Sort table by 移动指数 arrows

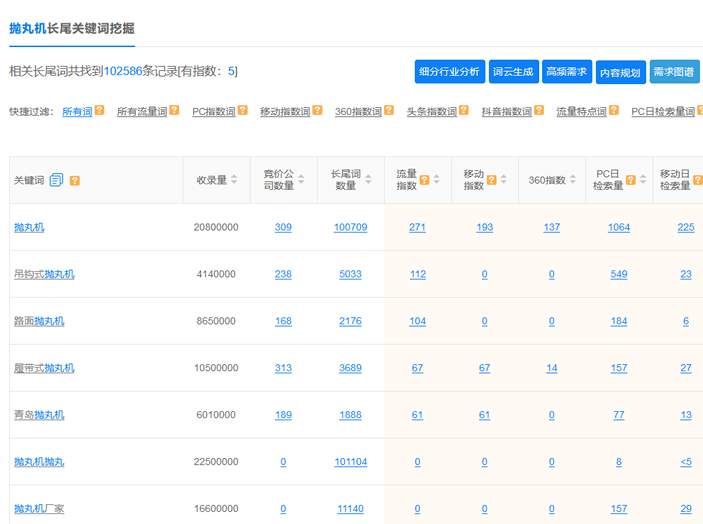504,179
